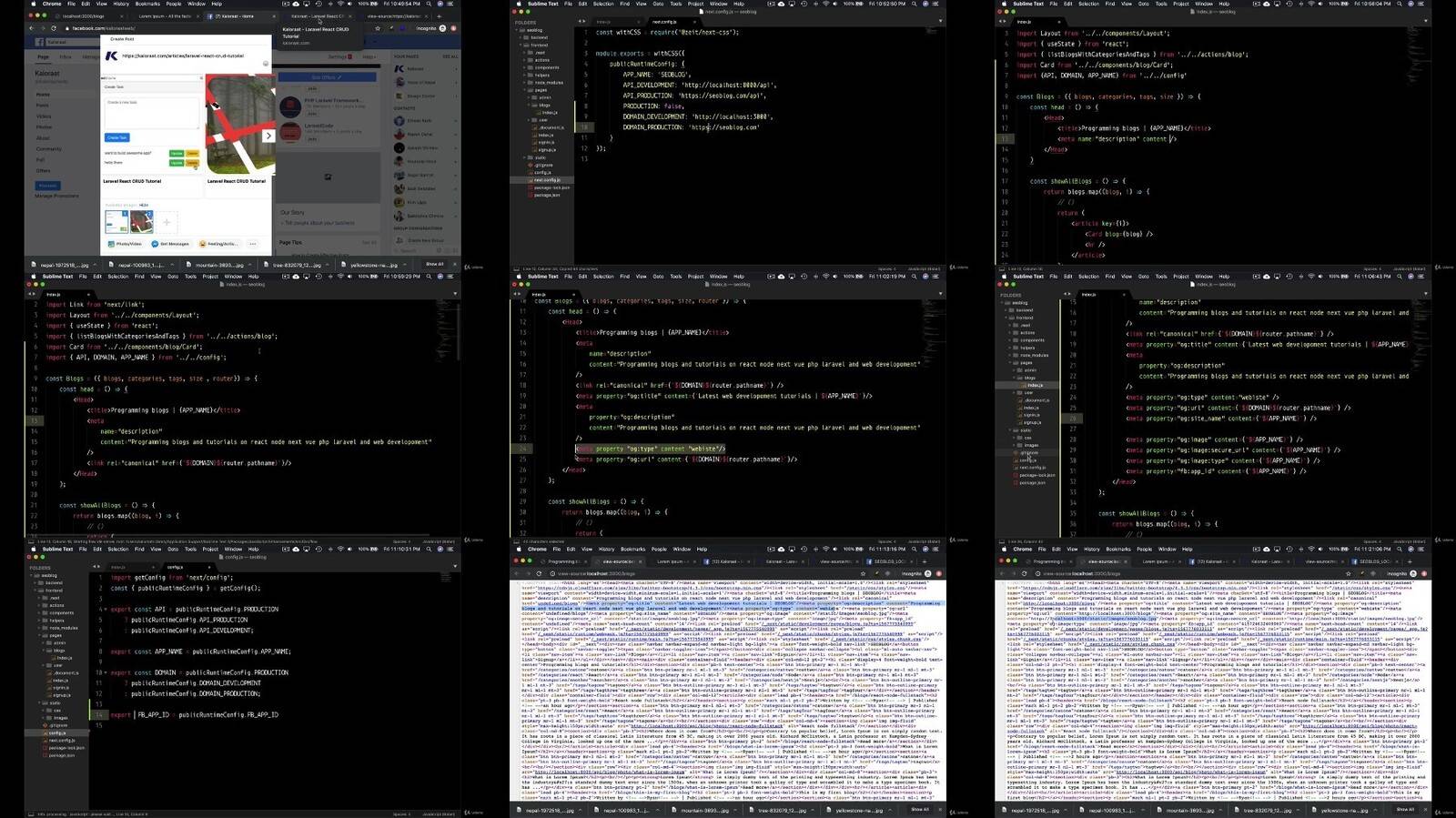This screenshot has height=818, width=1456.
Task: Fold the 'export const API' block in config.js
Action: tap(106, 609)
